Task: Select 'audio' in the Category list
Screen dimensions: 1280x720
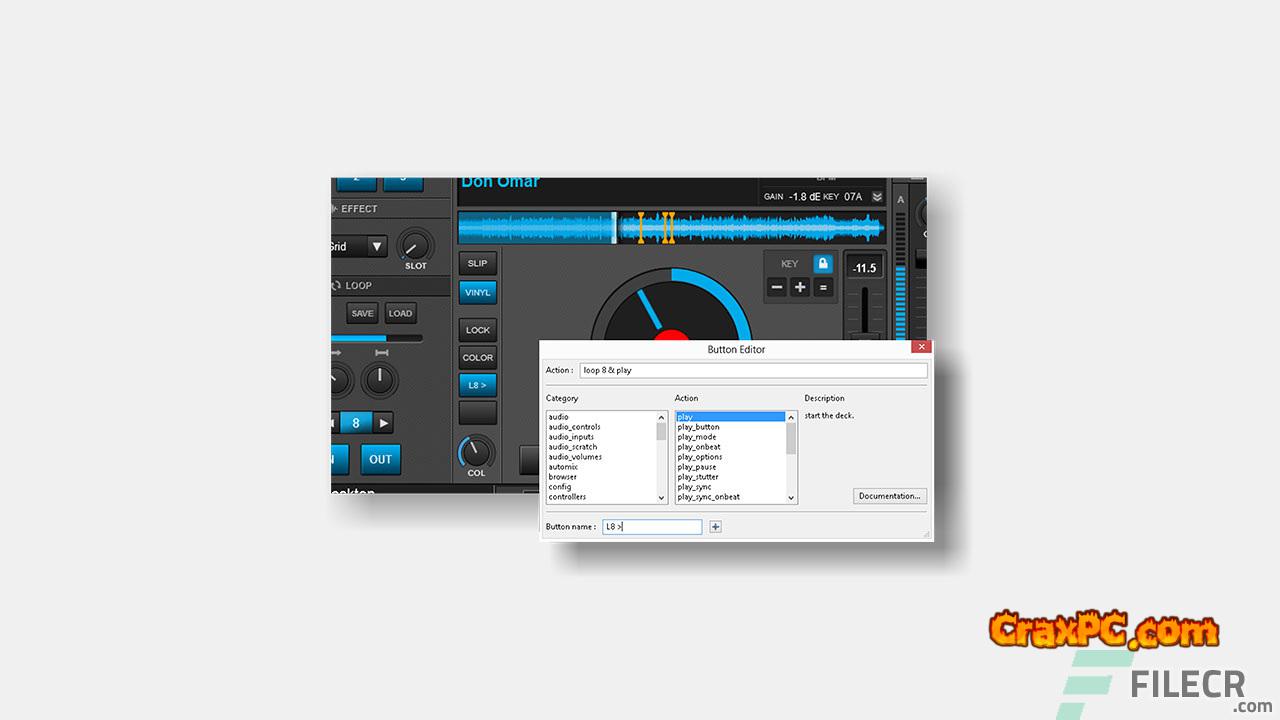Action: coord(558,417)
